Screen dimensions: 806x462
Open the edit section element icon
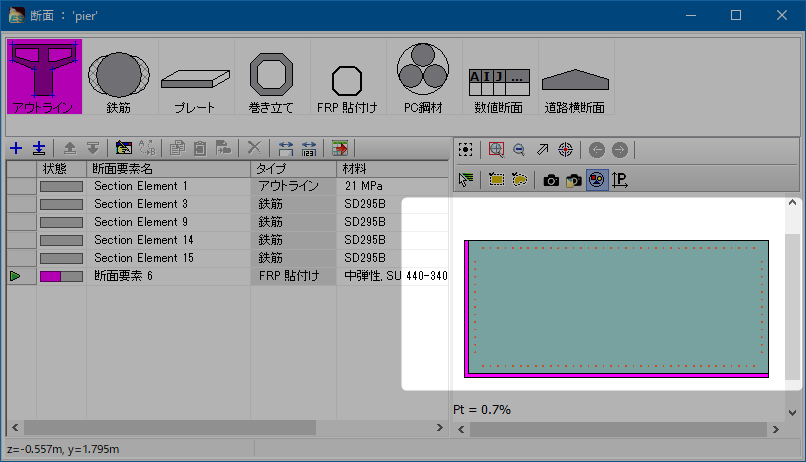coord(123,149)
